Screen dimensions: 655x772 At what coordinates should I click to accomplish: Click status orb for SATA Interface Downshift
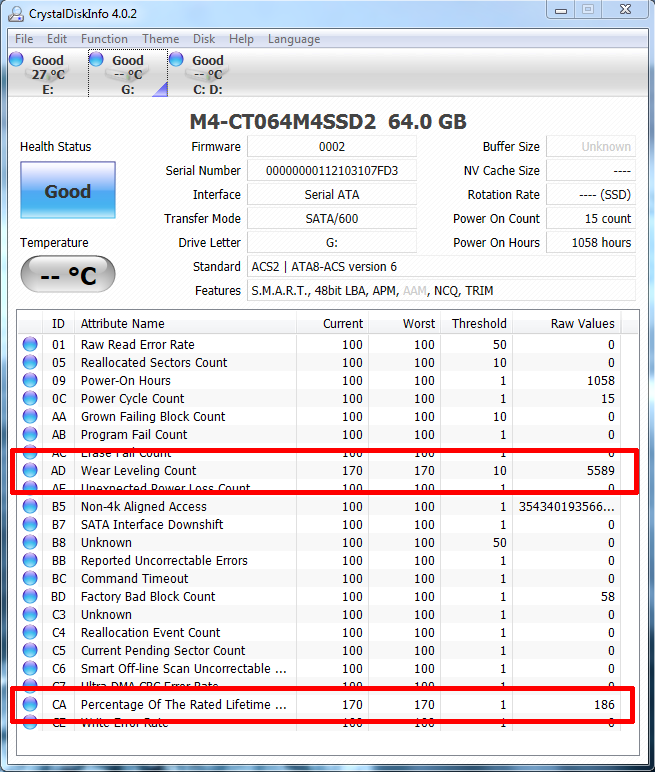click(30, 524)
